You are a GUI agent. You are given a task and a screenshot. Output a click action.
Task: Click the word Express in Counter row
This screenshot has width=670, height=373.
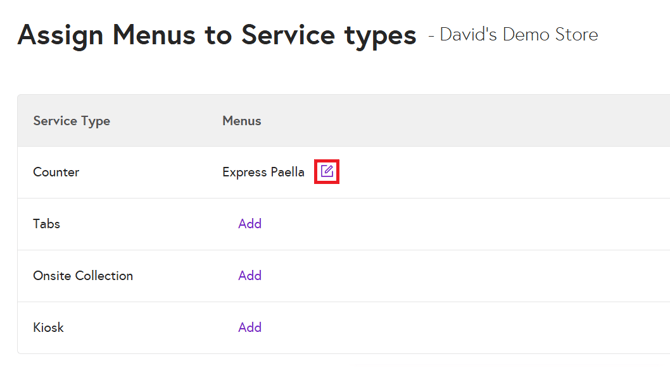coord(244,172)
